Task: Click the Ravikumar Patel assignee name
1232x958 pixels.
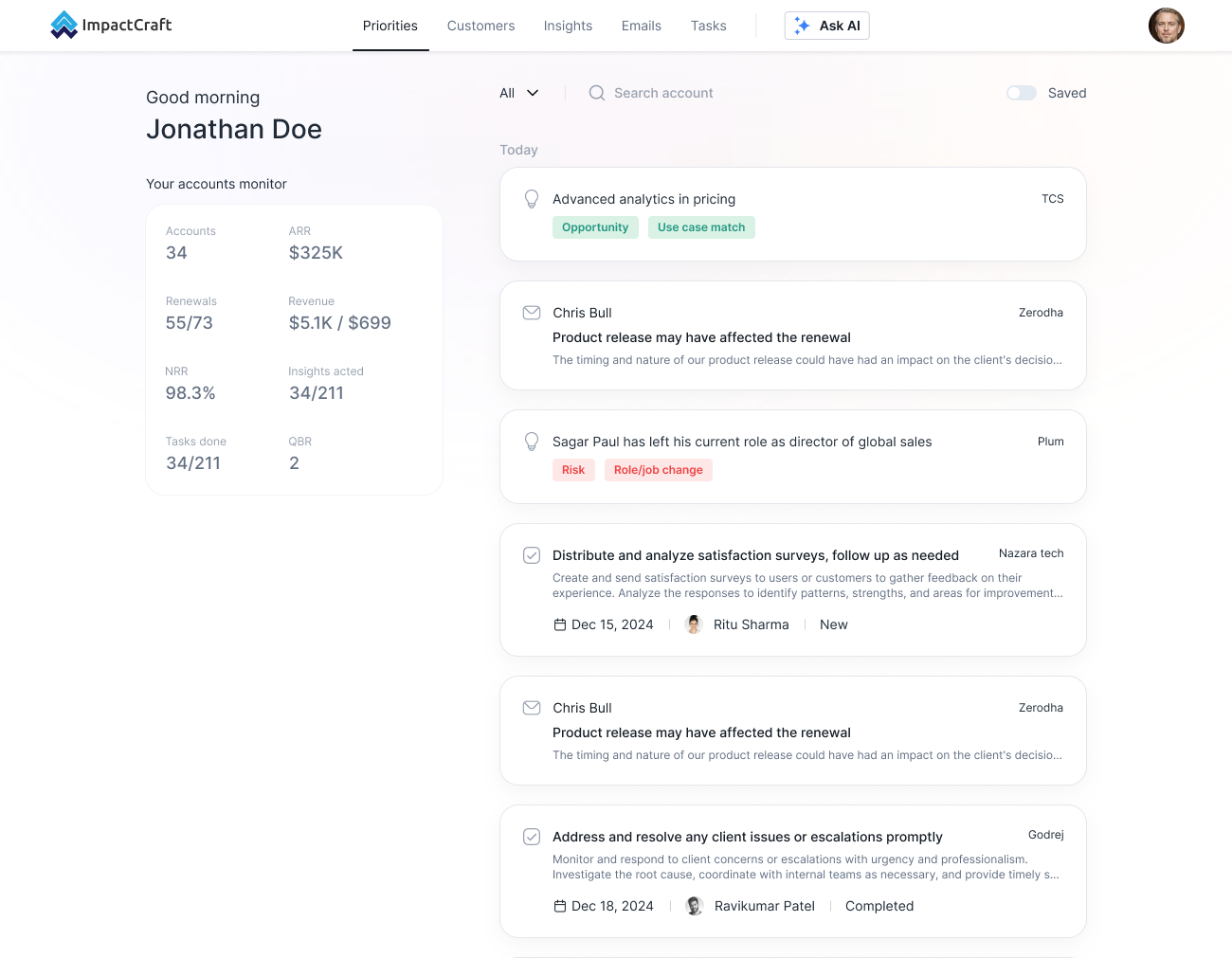Action: (x=765, y=906)
